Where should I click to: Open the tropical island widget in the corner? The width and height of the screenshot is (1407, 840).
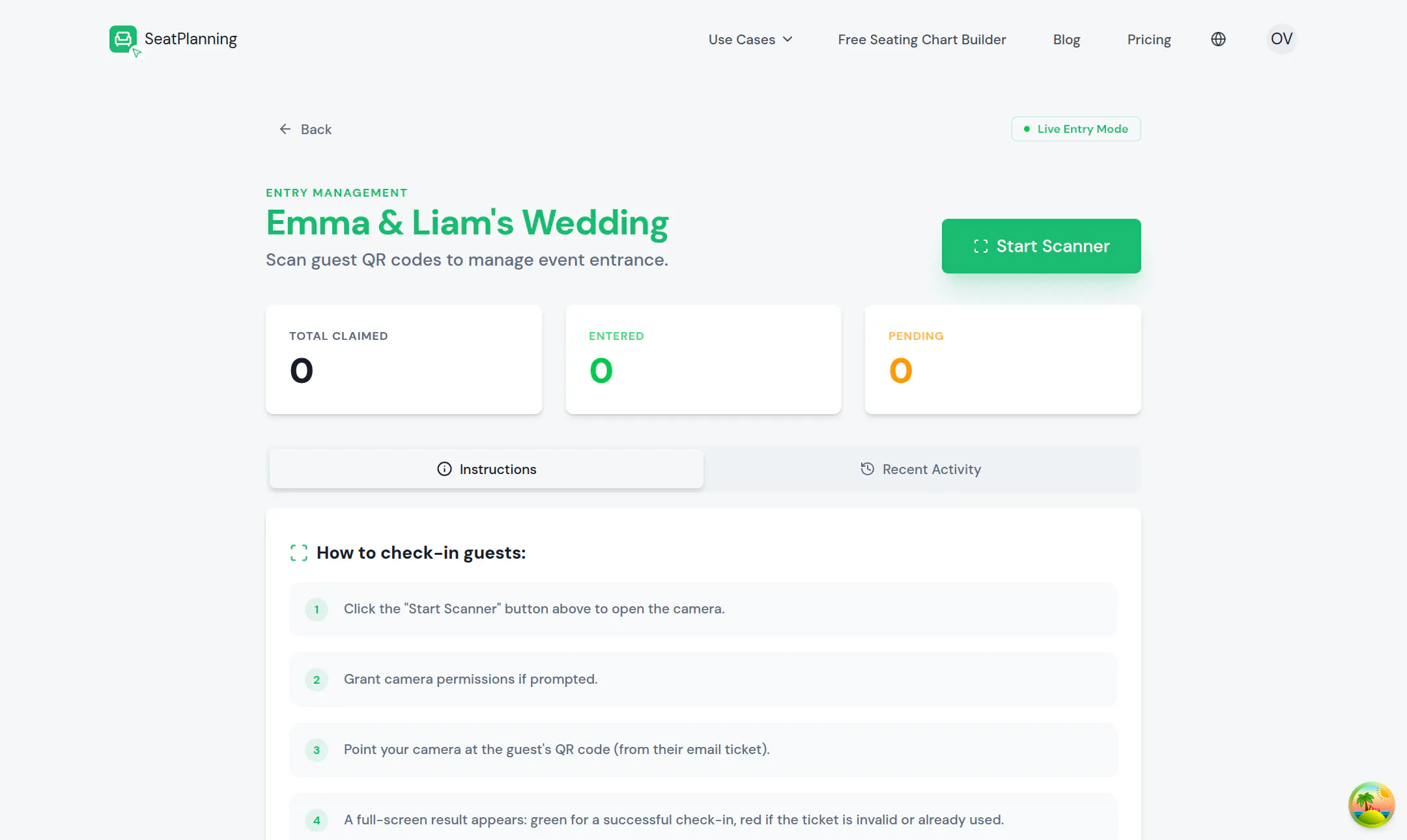1371,805
